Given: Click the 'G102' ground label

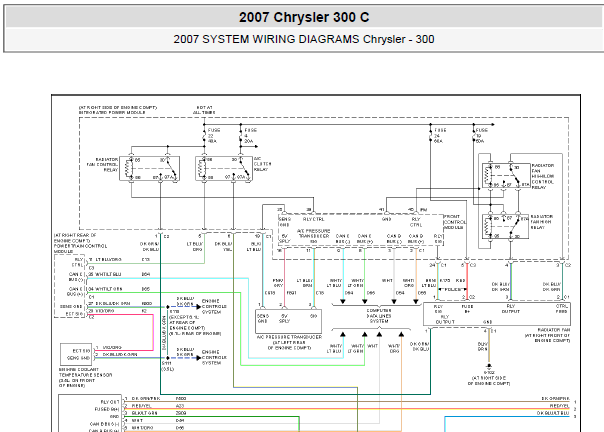Looking at the screenshot, I should pos(489,373).
